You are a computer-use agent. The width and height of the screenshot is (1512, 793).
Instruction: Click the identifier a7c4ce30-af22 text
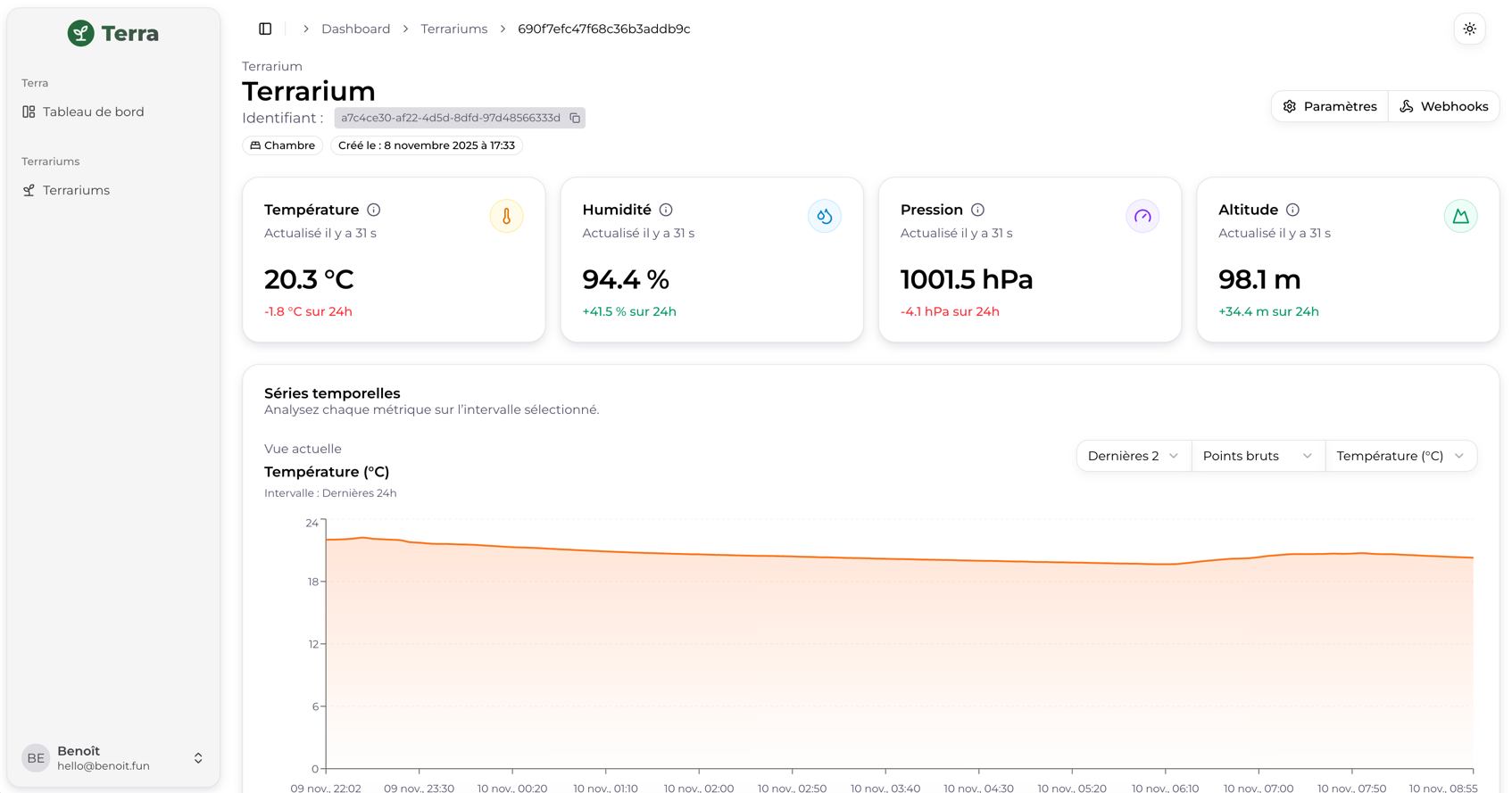pos(451,118)
